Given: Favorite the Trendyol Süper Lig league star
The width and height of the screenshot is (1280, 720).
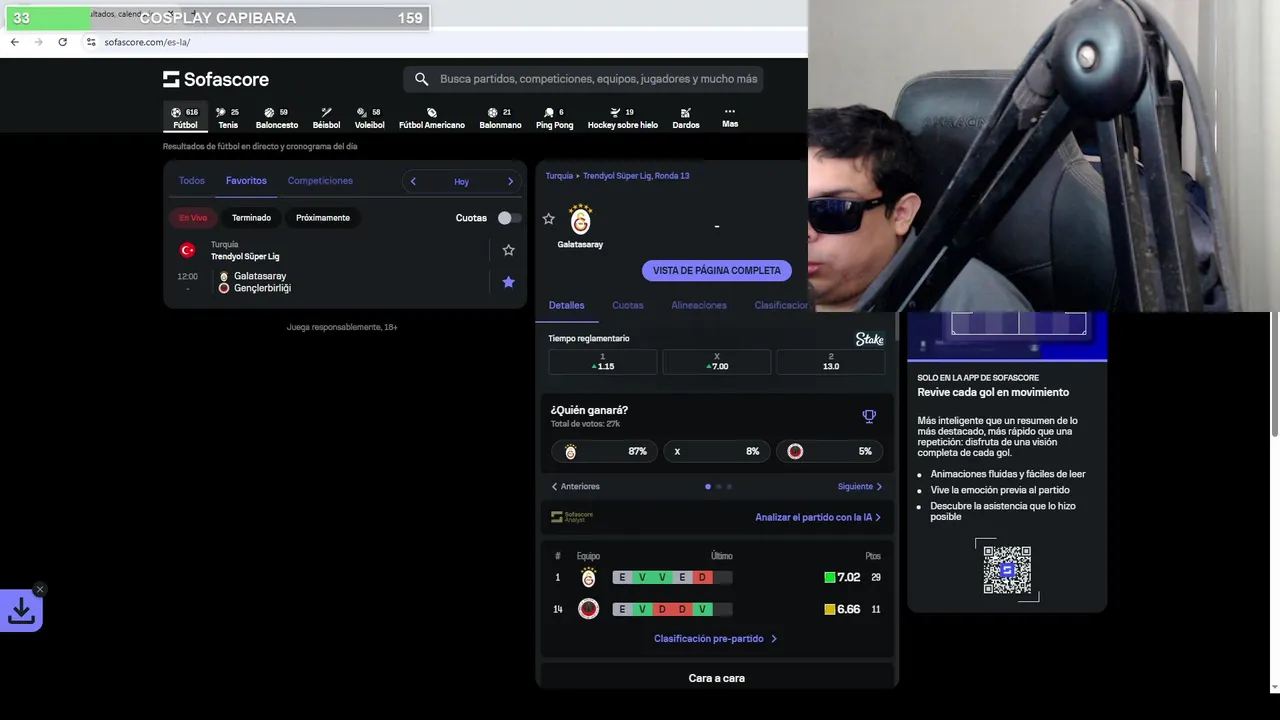Looking at the screenshot, I should (x=508, y=250).
